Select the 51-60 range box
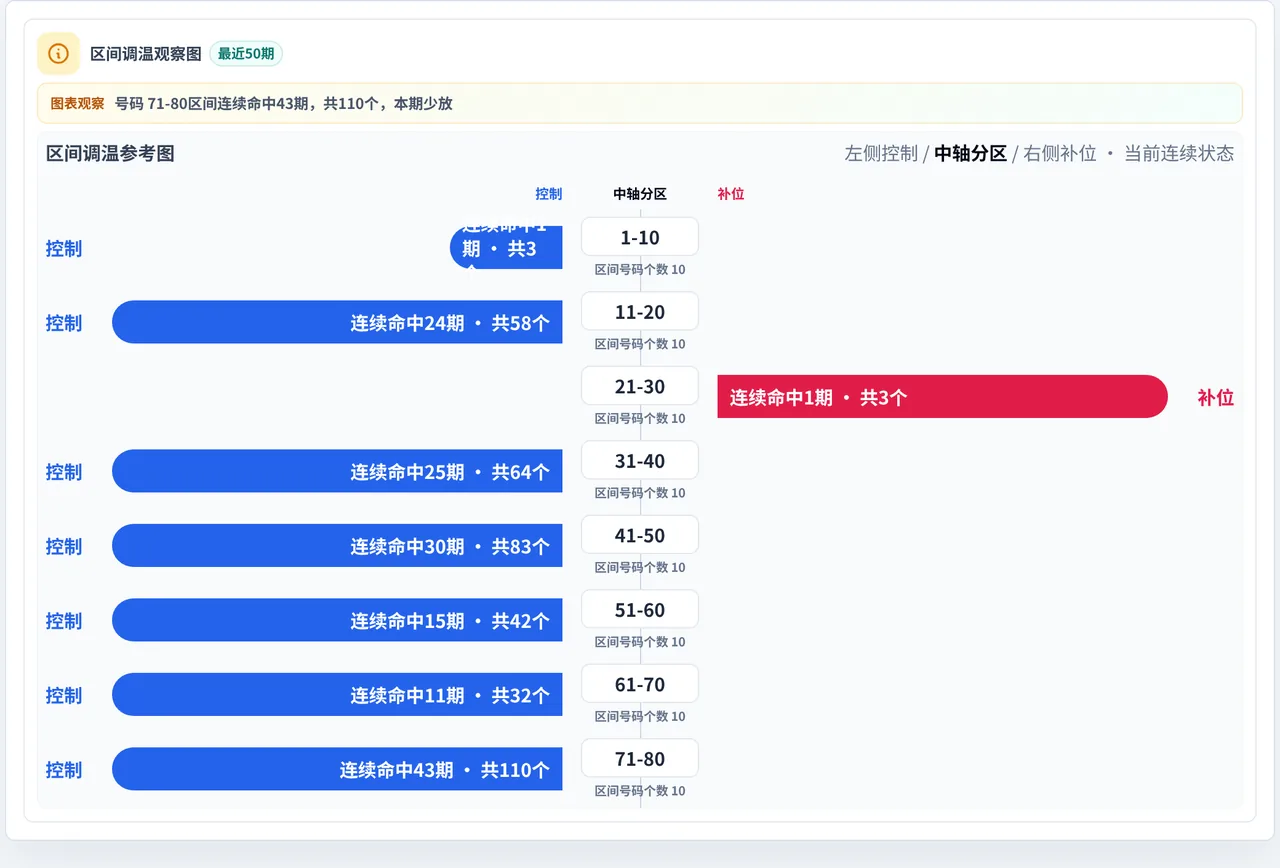The width and height of the screenshot is (1280, 868). pyautogui.click(x=640, y=609)
